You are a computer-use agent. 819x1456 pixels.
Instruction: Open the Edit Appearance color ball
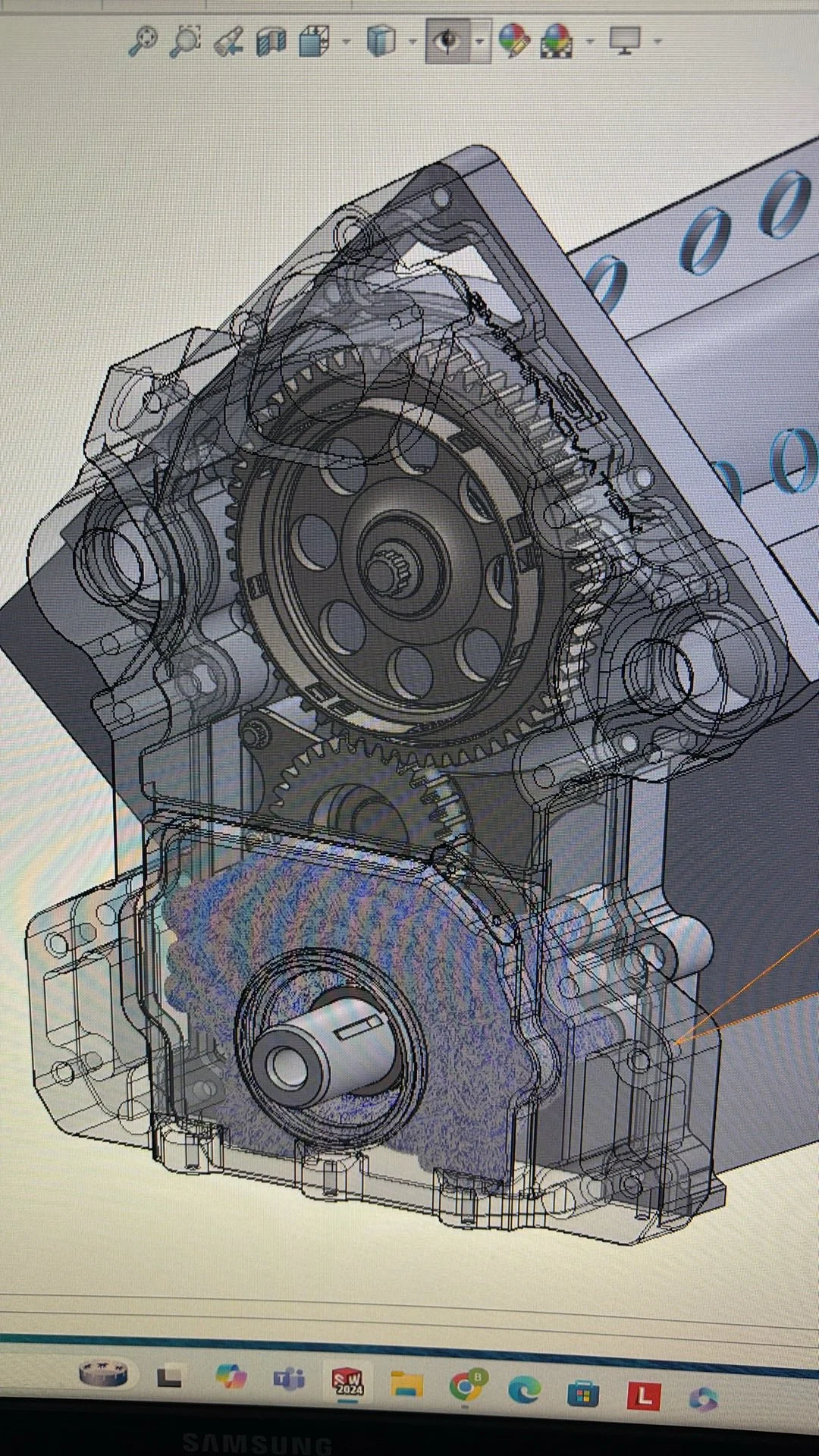(513, 41)
